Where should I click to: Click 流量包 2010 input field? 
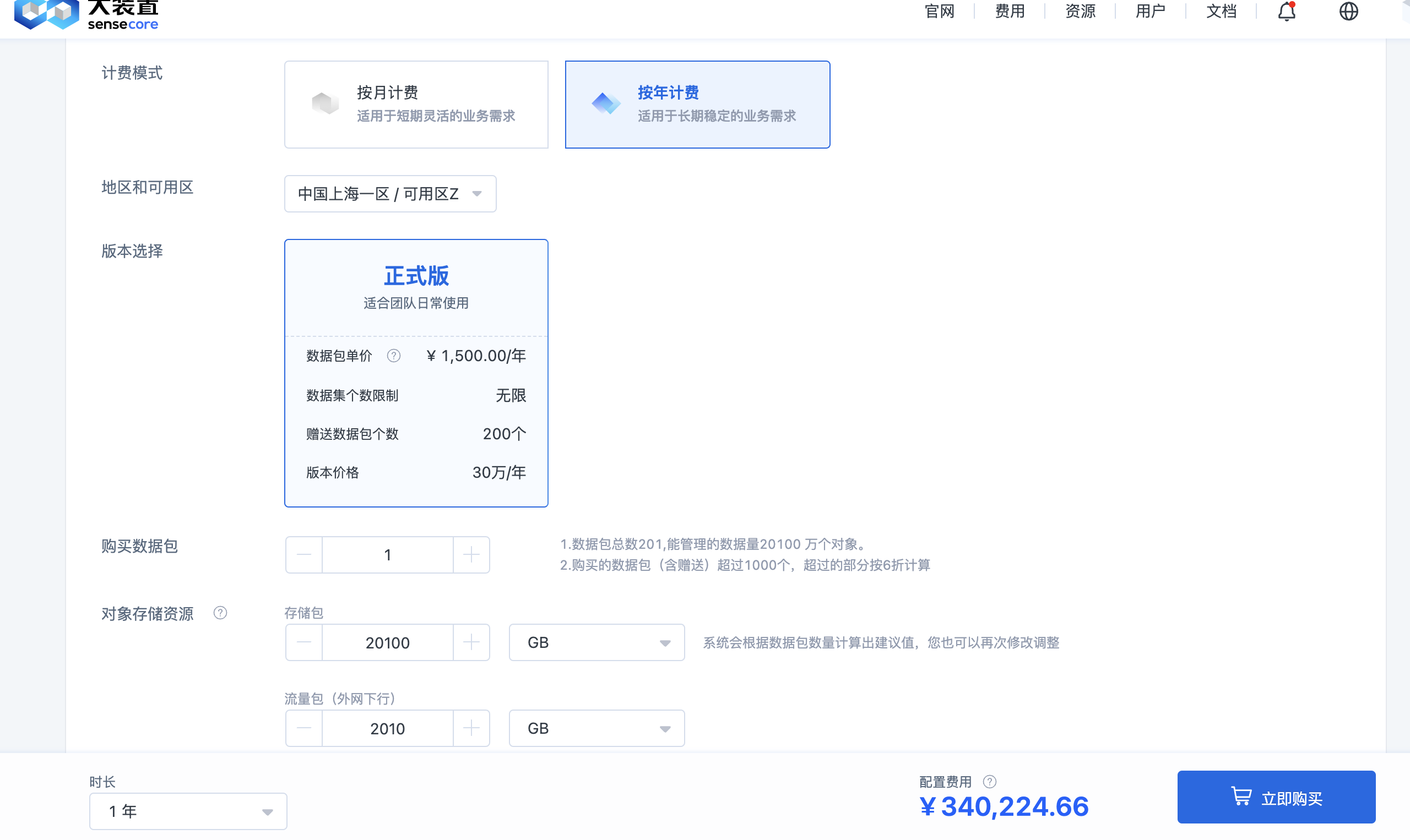pyautogui.click(x=387, y=728)
